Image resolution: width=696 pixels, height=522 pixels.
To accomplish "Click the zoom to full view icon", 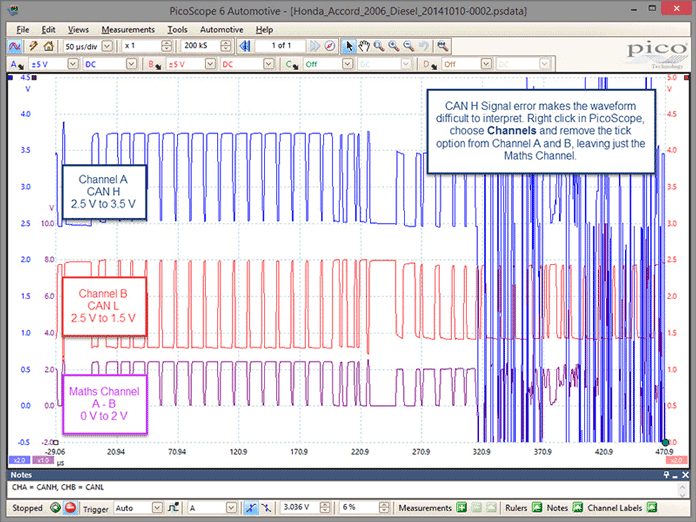I will point(443,46).
